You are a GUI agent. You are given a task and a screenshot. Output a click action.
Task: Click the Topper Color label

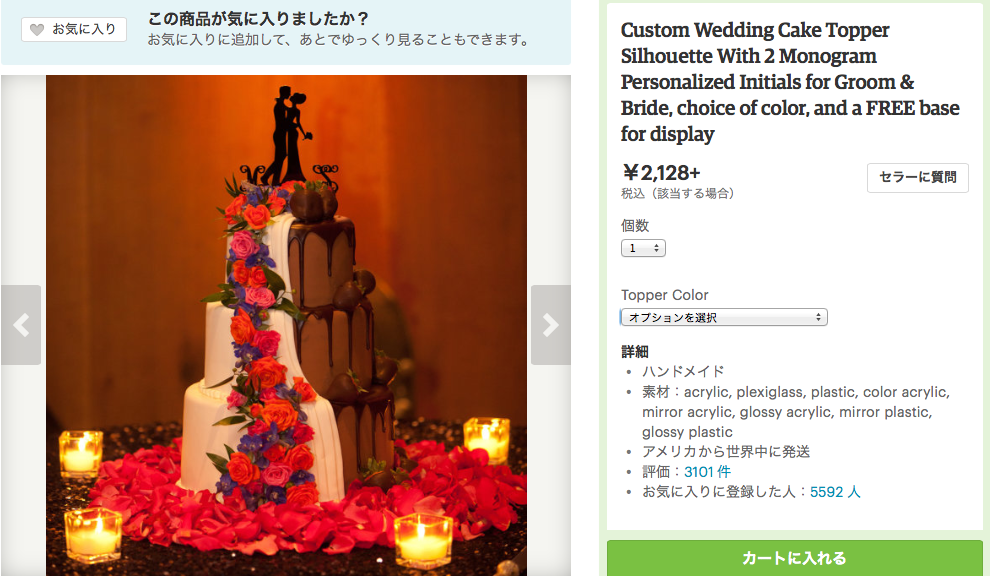(x=664, y=295)
